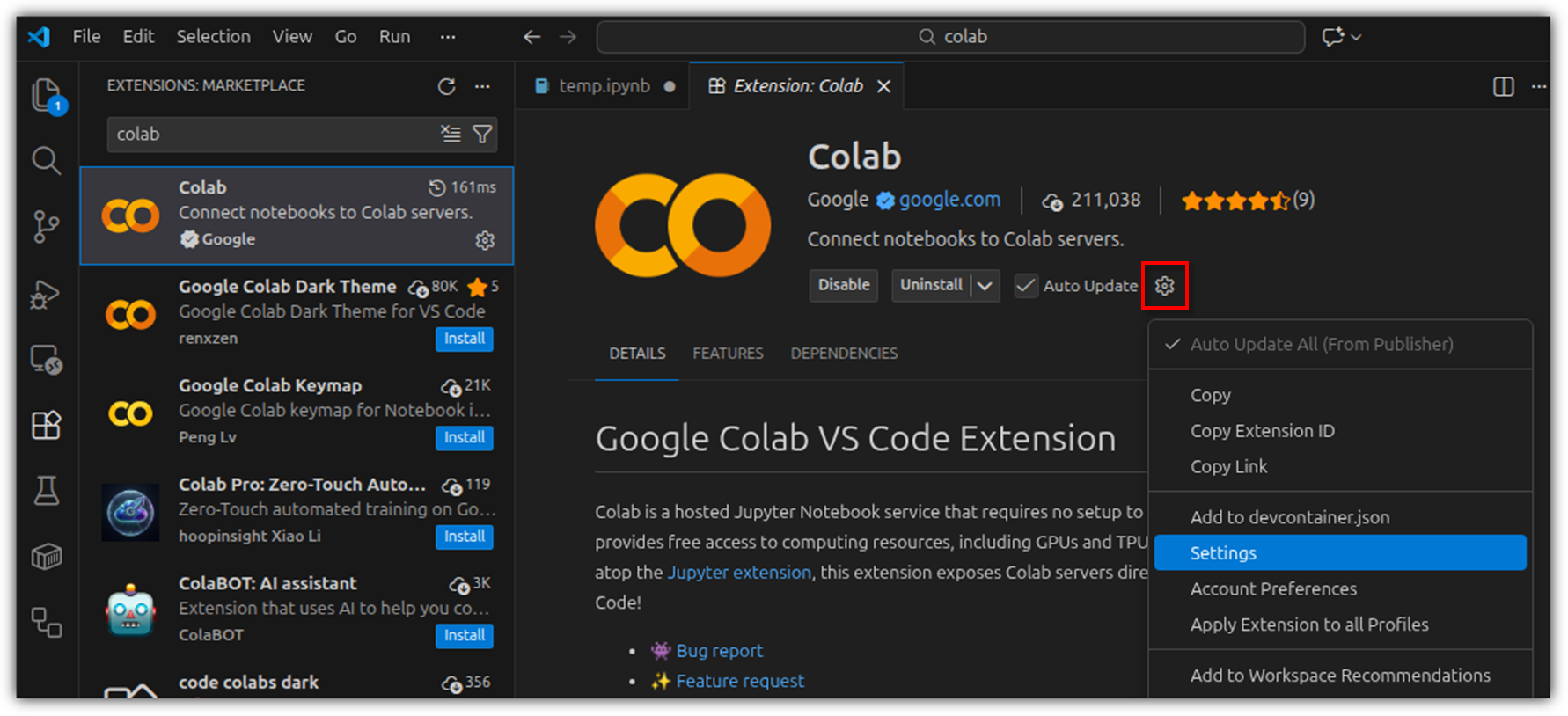
Task: Install Colab Pro: Zero-Touch Auto extension
Action: [x=465, y=537]
